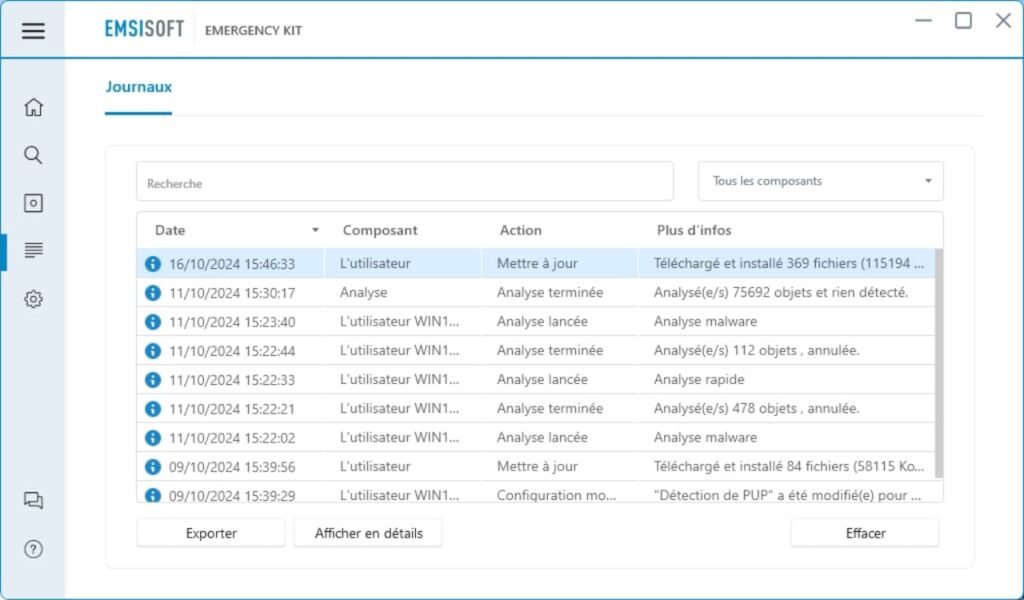Select the Logs icon in sidebar

(33, 251)
